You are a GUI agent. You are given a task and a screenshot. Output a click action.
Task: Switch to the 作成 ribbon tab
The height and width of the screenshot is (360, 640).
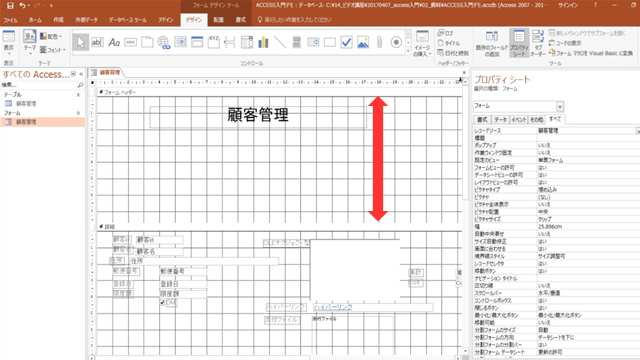(x=58, y=20)
